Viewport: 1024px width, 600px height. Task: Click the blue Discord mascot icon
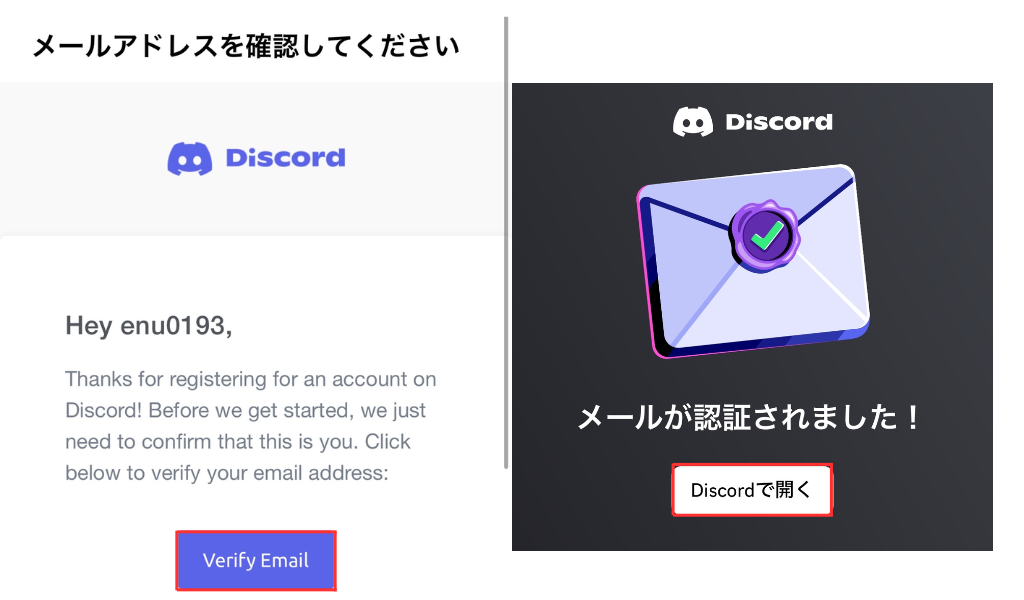tap(190, 158)
